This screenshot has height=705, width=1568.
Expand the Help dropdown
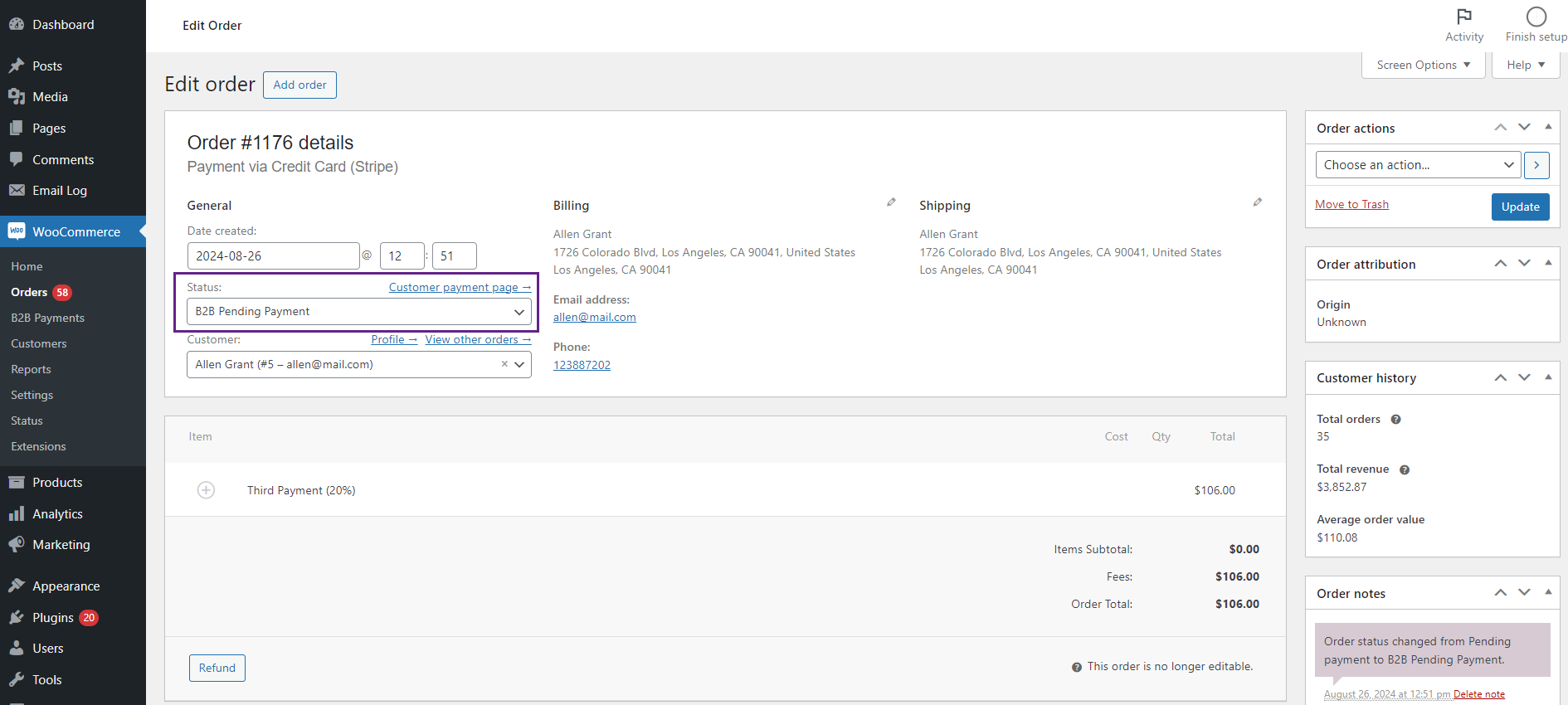click(1525, 65)
